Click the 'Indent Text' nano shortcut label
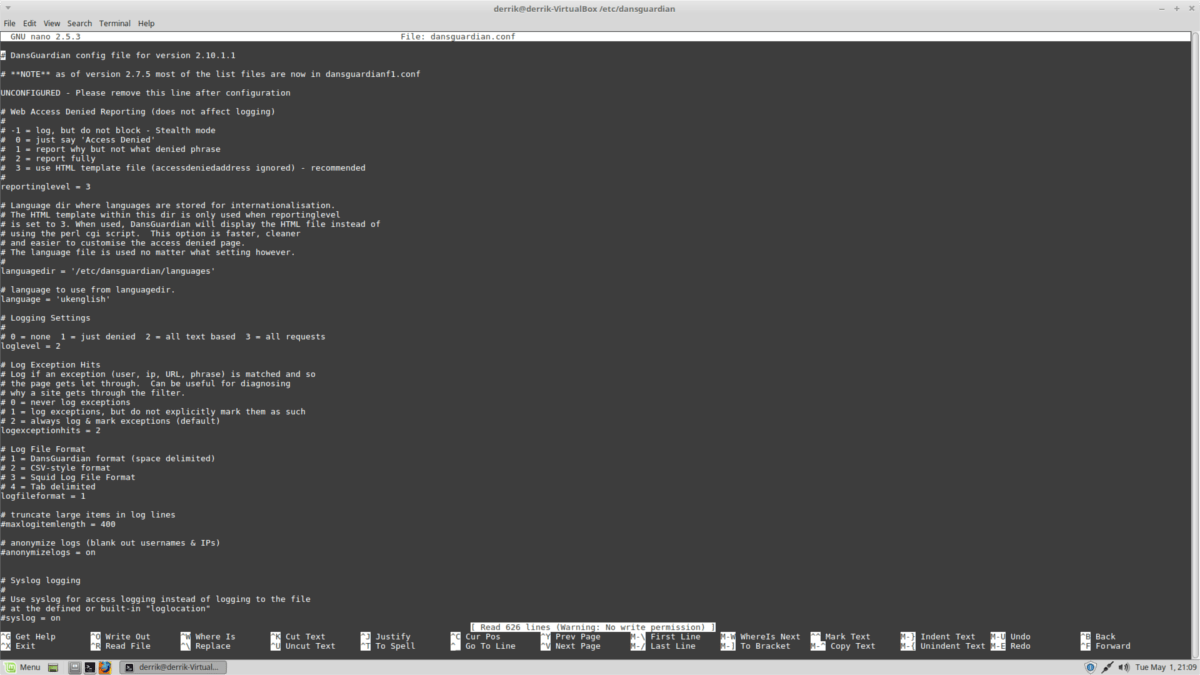Image resolution: width=1200 pixels, height=675 pixels. [948, 637]
